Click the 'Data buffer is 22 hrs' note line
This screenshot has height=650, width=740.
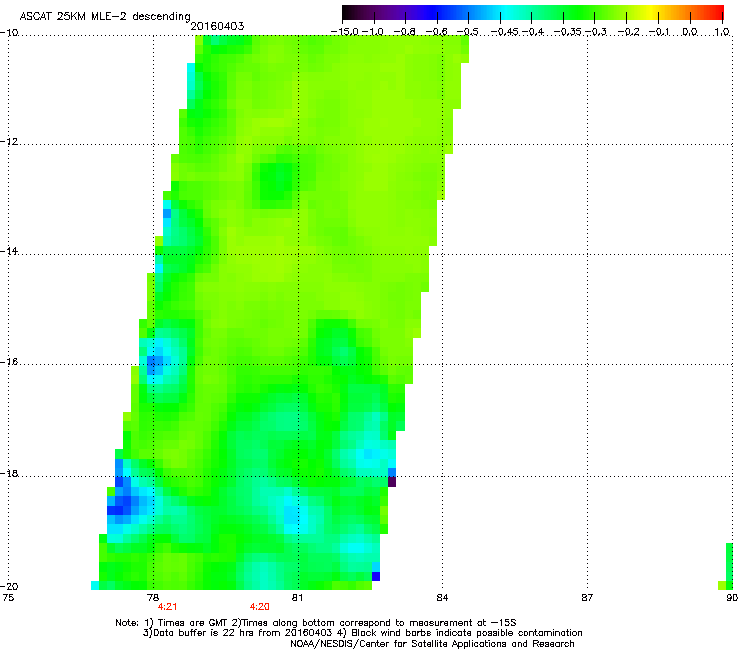[x=362, y=633]
